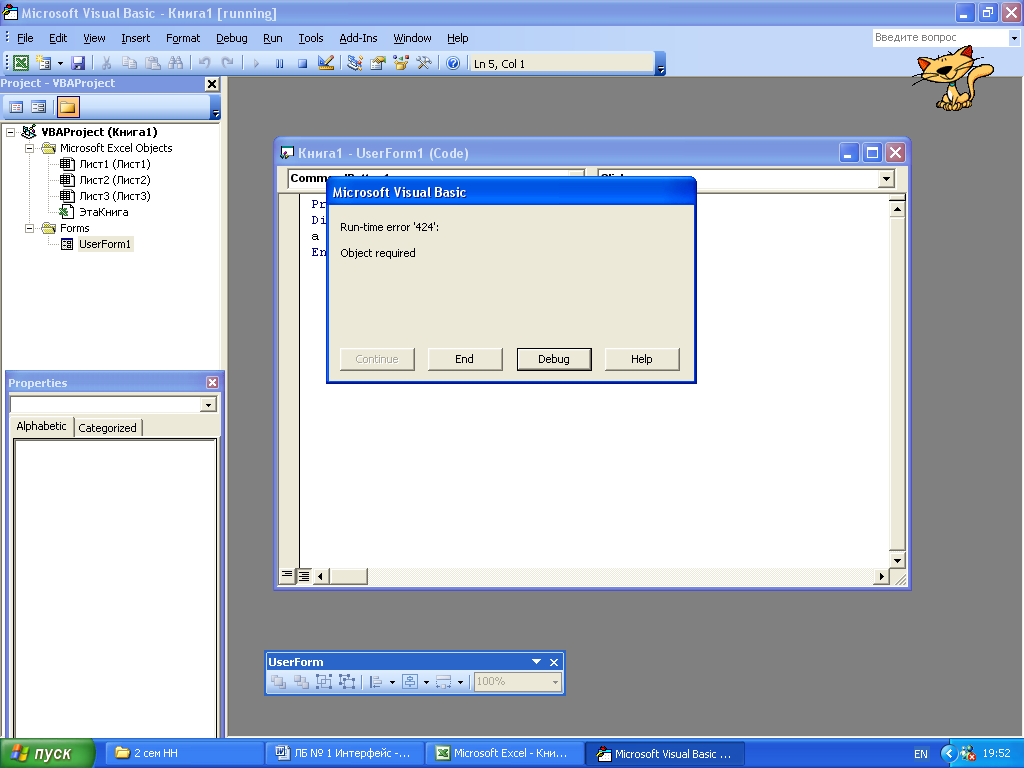Click Send To Back icon on UserForm toolbar
Viewport: 1024px width, 768px height.
301,682
